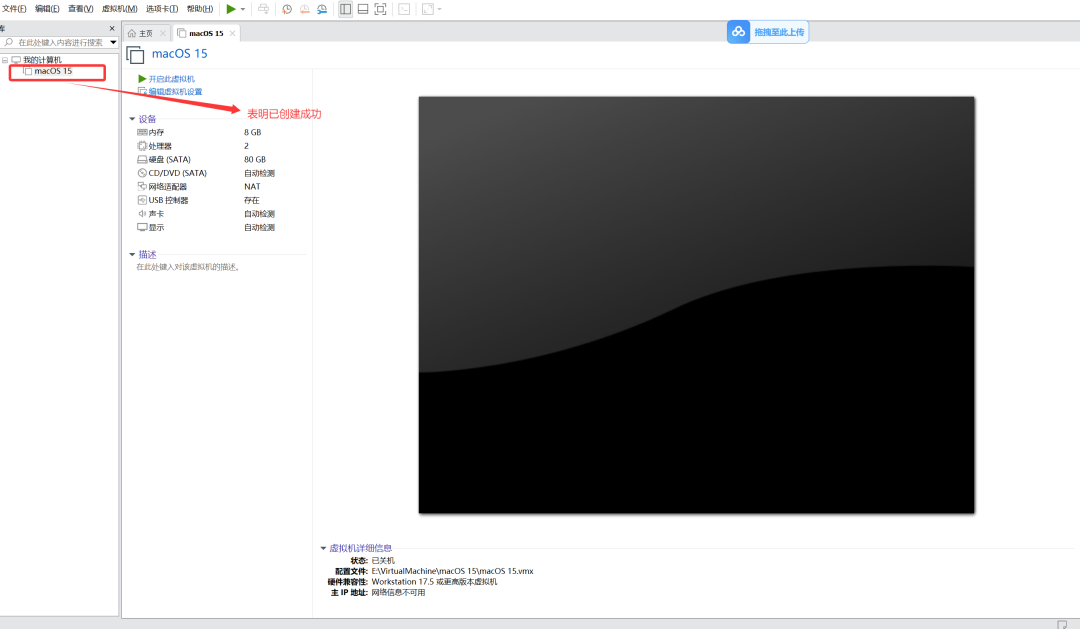Open the stretch display dropdown arrow
The height and width of the screenshot is (629, 1080).
tap(439, 10)
